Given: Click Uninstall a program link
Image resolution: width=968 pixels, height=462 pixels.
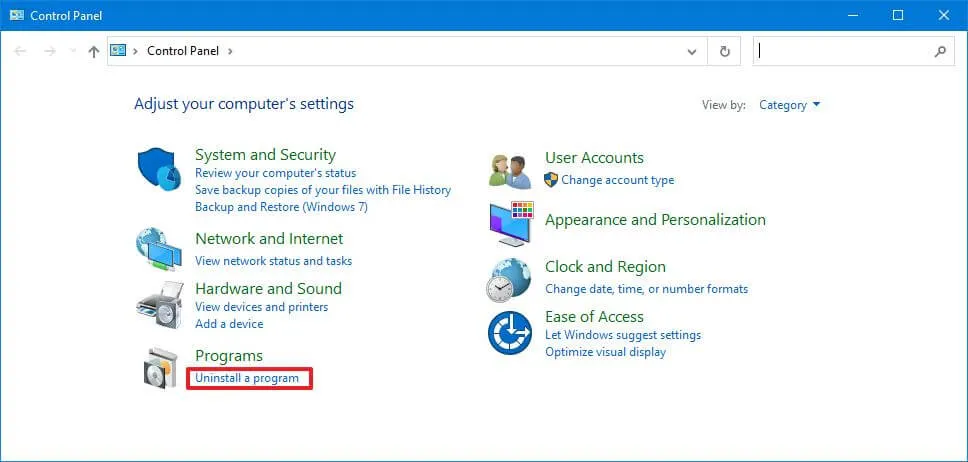Looking at the screenshot, I should point(247,378).
